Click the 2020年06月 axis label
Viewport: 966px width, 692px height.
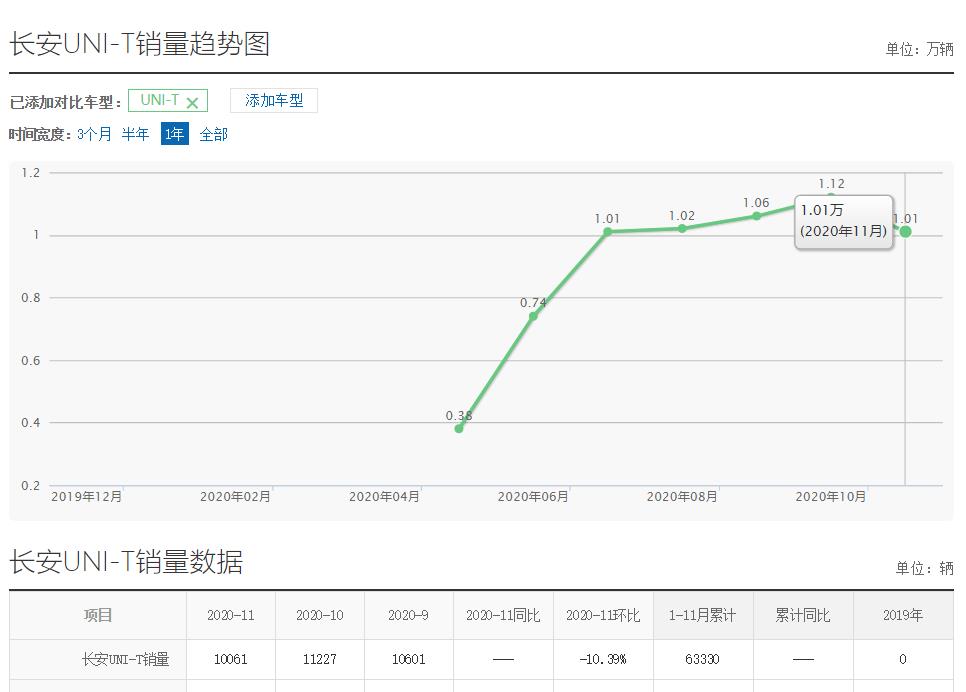coord(534,497)
